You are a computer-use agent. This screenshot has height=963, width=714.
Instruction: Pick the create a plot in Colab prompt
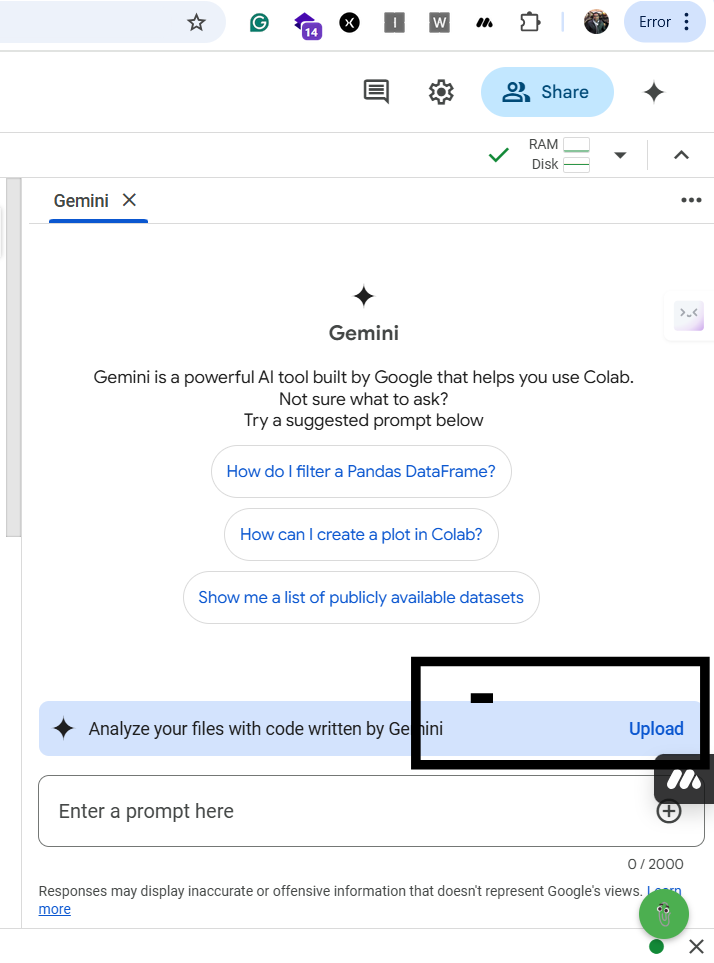(361, 534)
